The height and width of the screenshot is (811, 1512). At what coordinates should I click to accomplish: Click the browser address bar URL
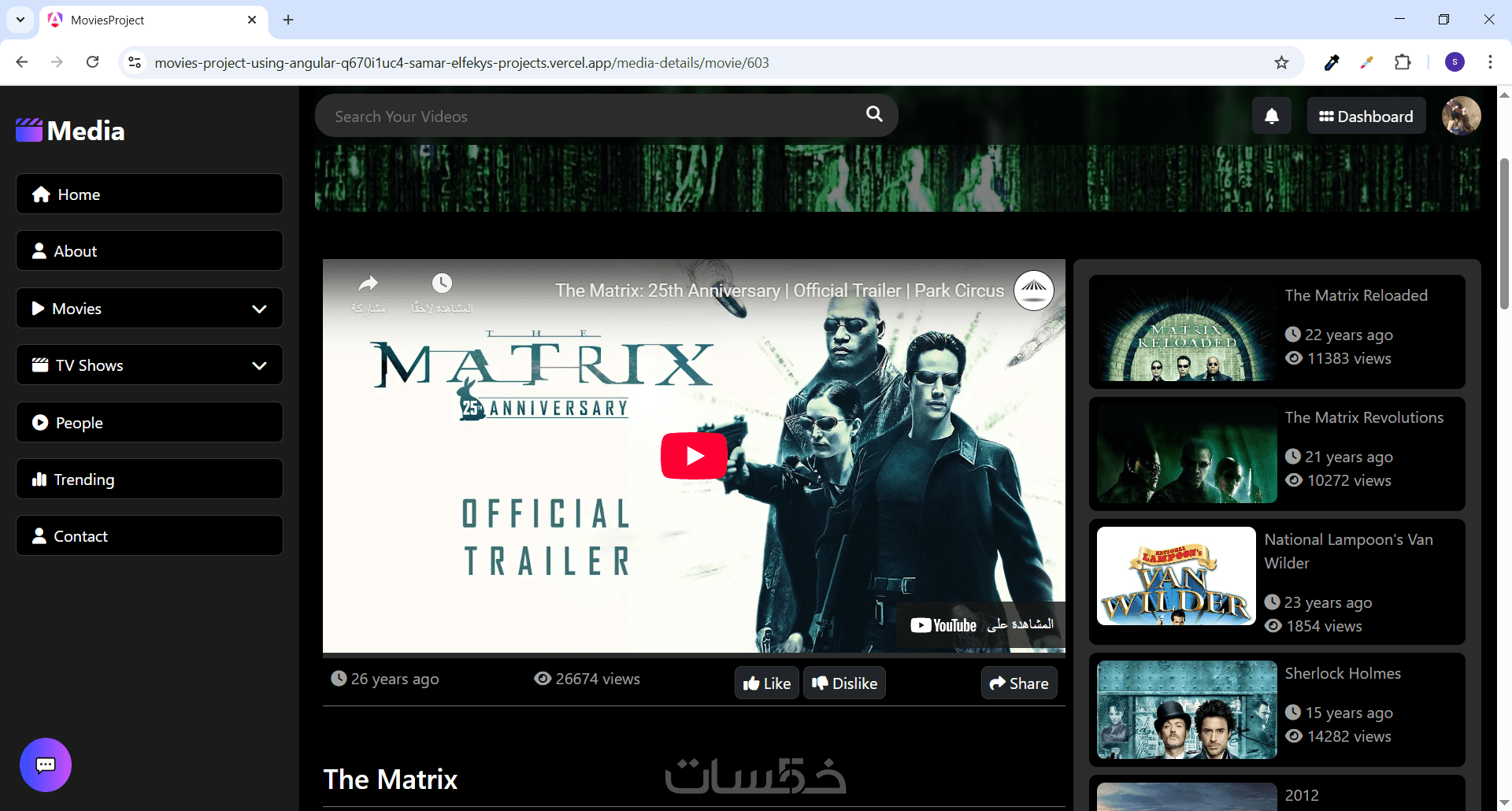[x=461, y=63]
